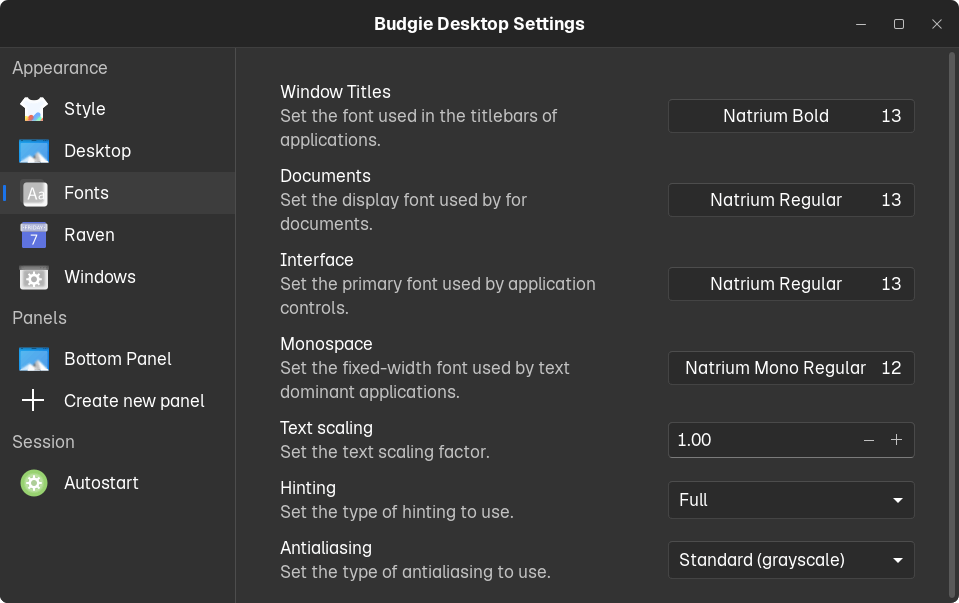The height and width of the screenshot is (603, 959).
Task: Go to the Raven settings page
Action: (89, 235)
